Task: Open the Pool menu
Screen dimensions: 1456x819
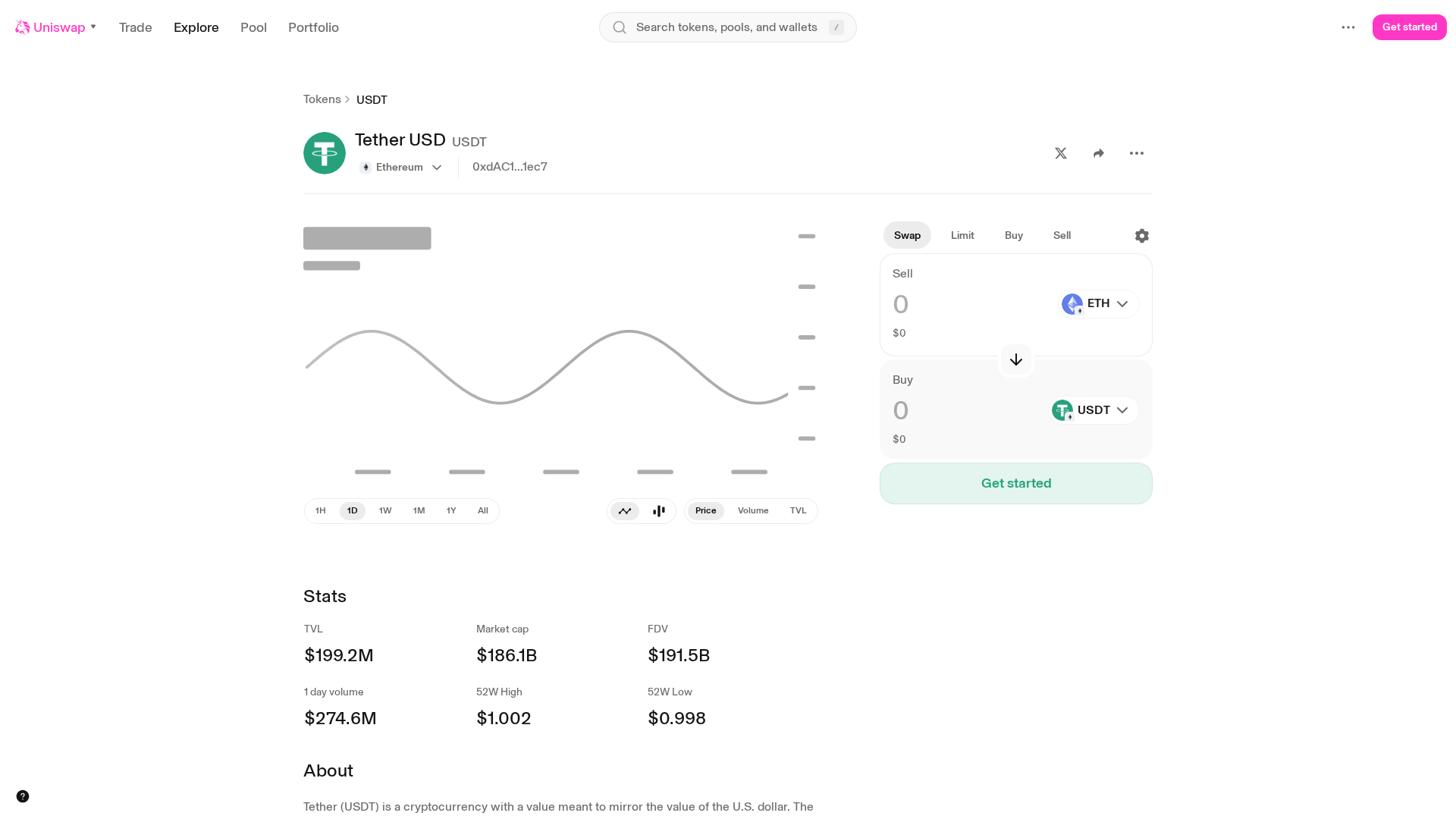Action: pyautogui.click(x=253, y=27)
